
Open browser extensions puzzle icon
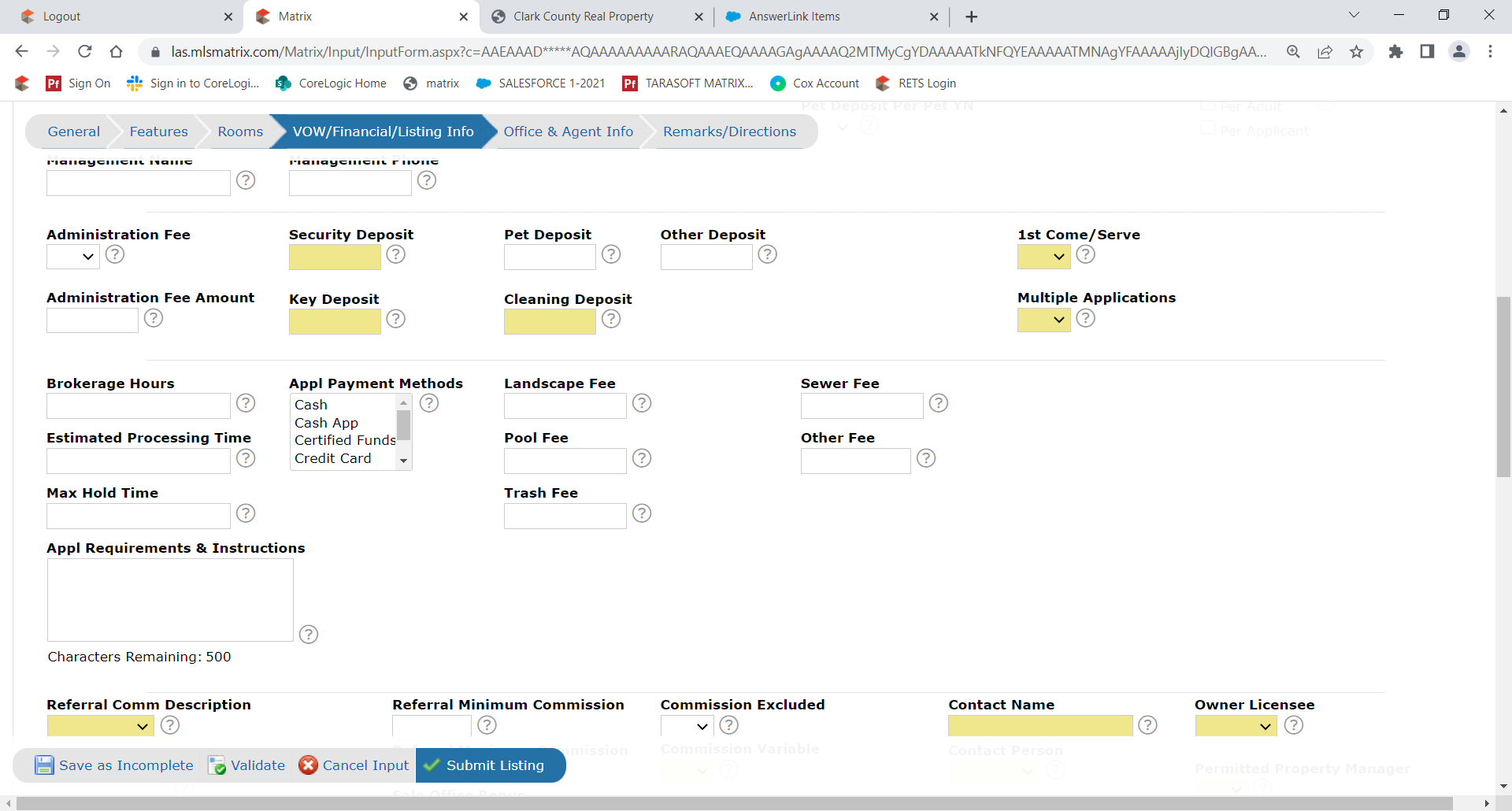(1395, 52)
